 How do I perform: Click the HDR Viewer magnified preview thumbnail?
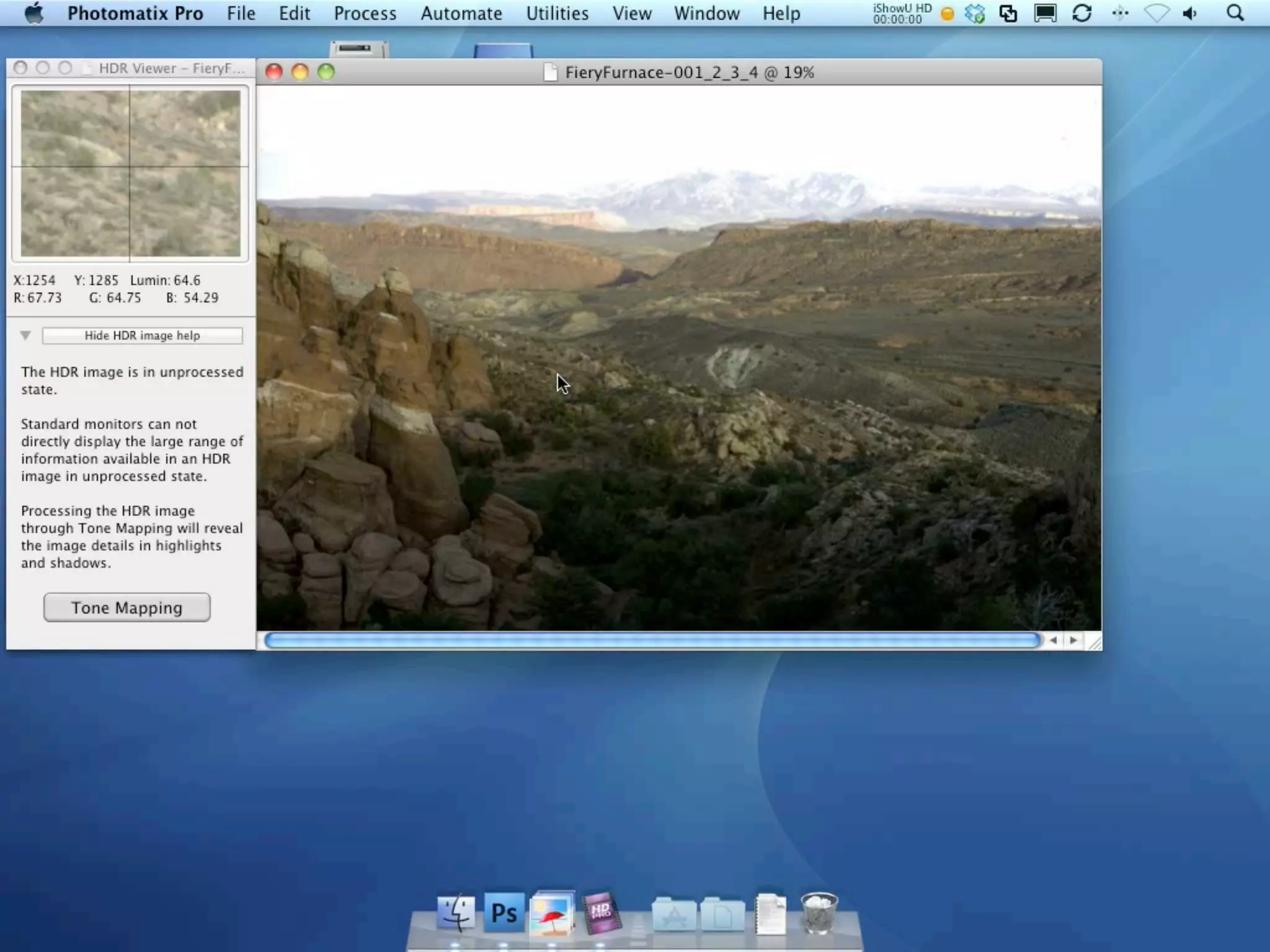click(130, 174)
